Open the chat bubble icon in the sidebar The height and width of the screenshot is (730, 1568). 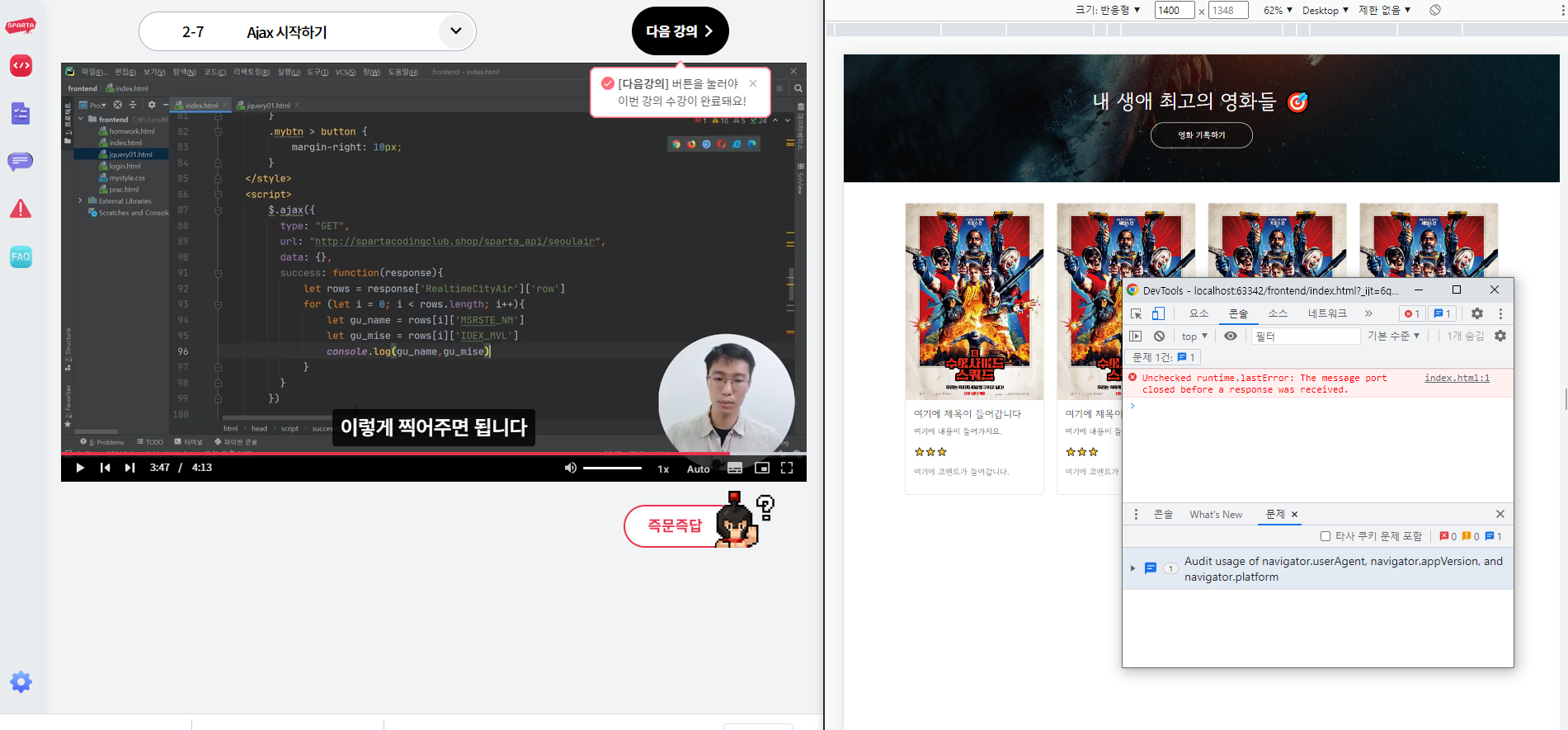(21, 161)
